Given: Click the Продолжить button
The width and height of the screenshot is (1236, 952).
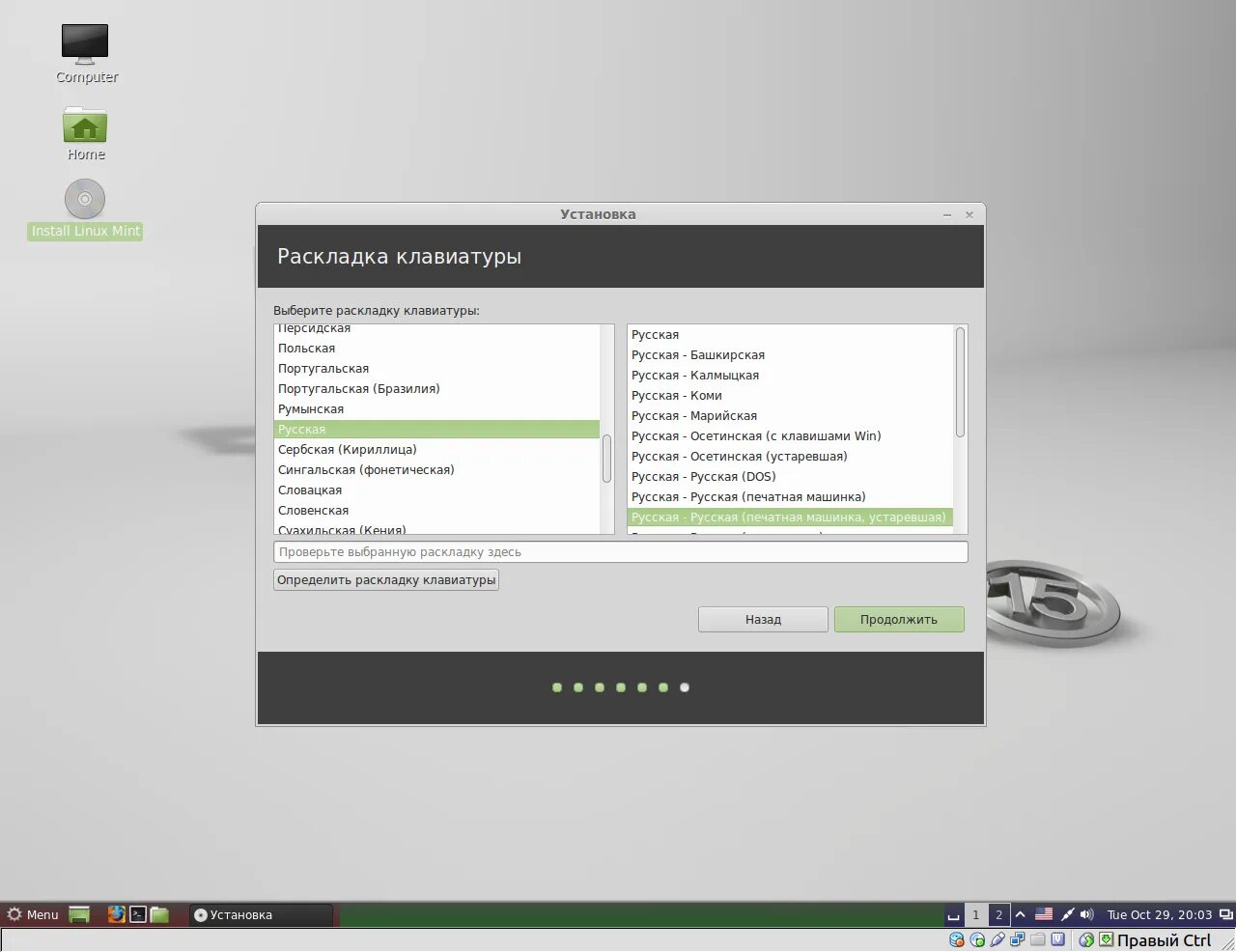Looking at the screenshot, I should point(899,620).
